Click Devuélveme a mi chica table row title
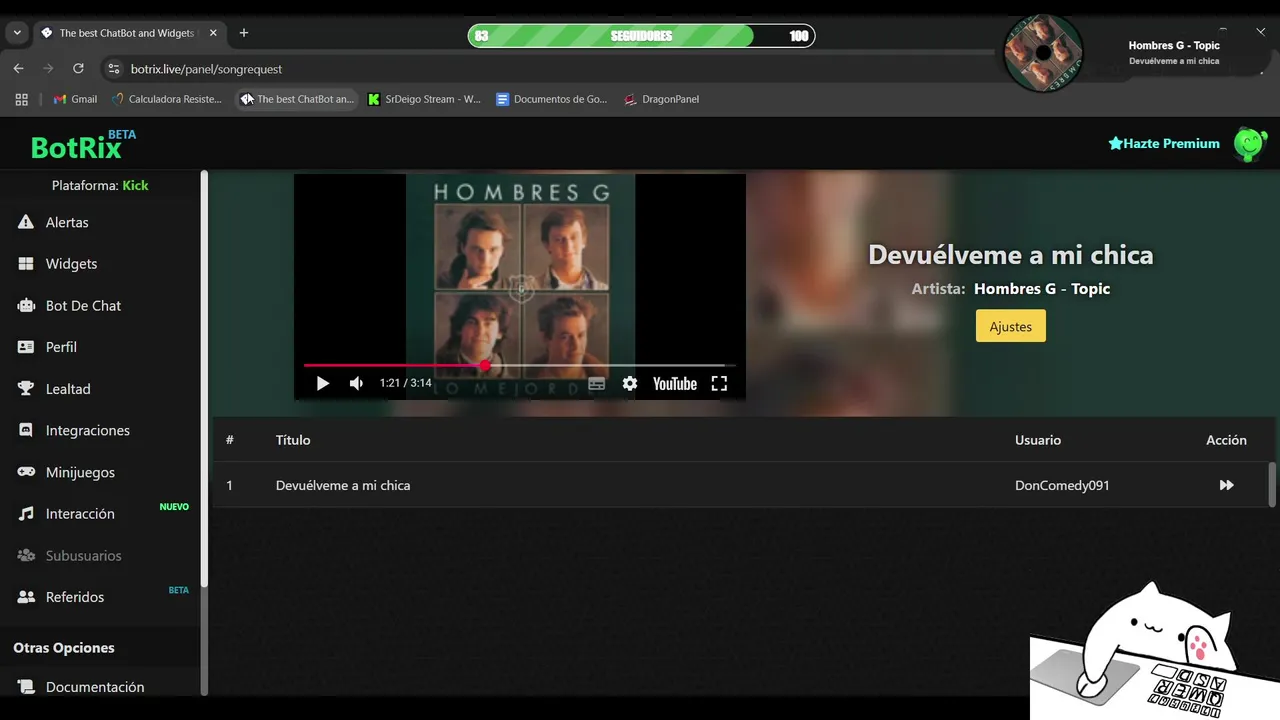Viewport: 1280px width, 720px height. [x=343, y=485]
